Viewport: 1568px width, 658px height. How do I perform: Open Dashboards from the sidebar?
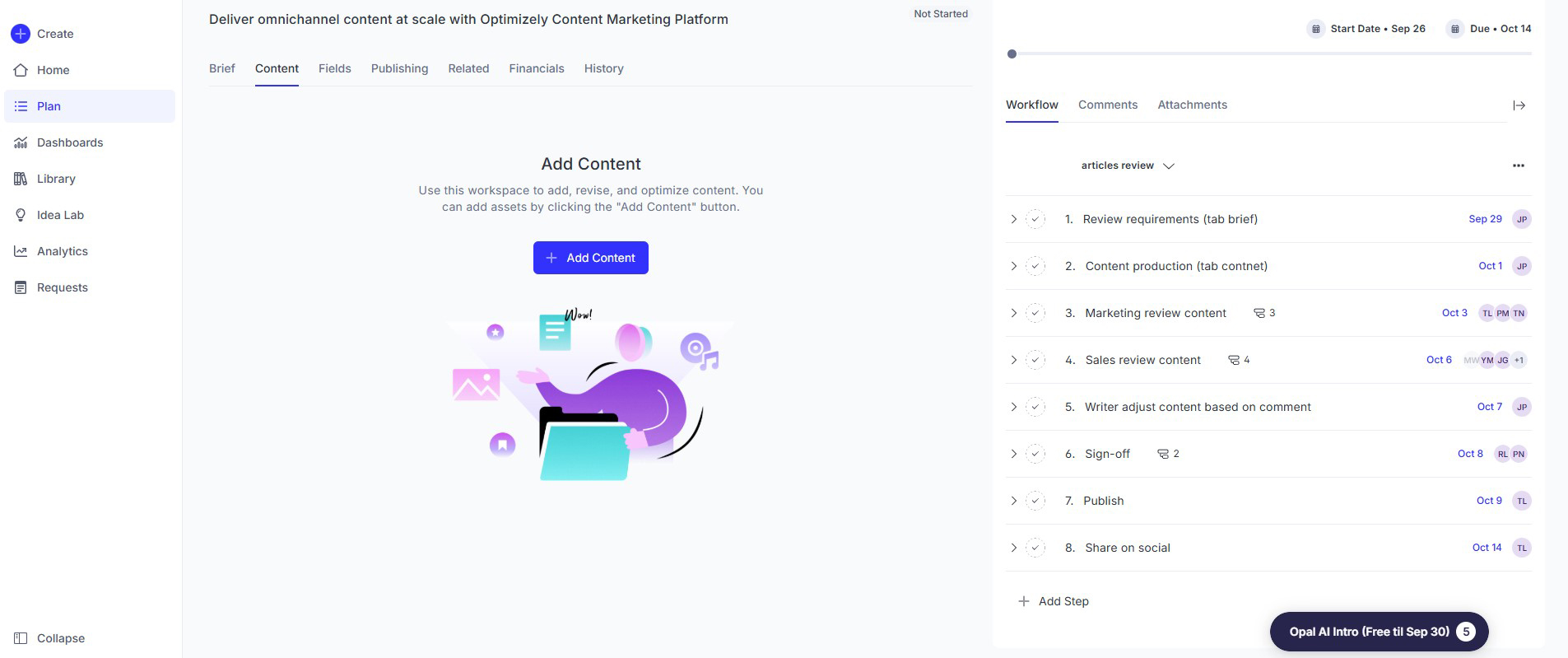[69, 142]
